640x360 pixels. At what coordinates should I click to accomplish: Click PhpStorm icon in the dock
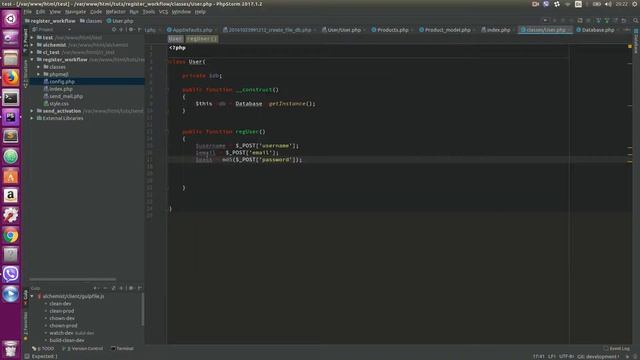coord(11,117)
